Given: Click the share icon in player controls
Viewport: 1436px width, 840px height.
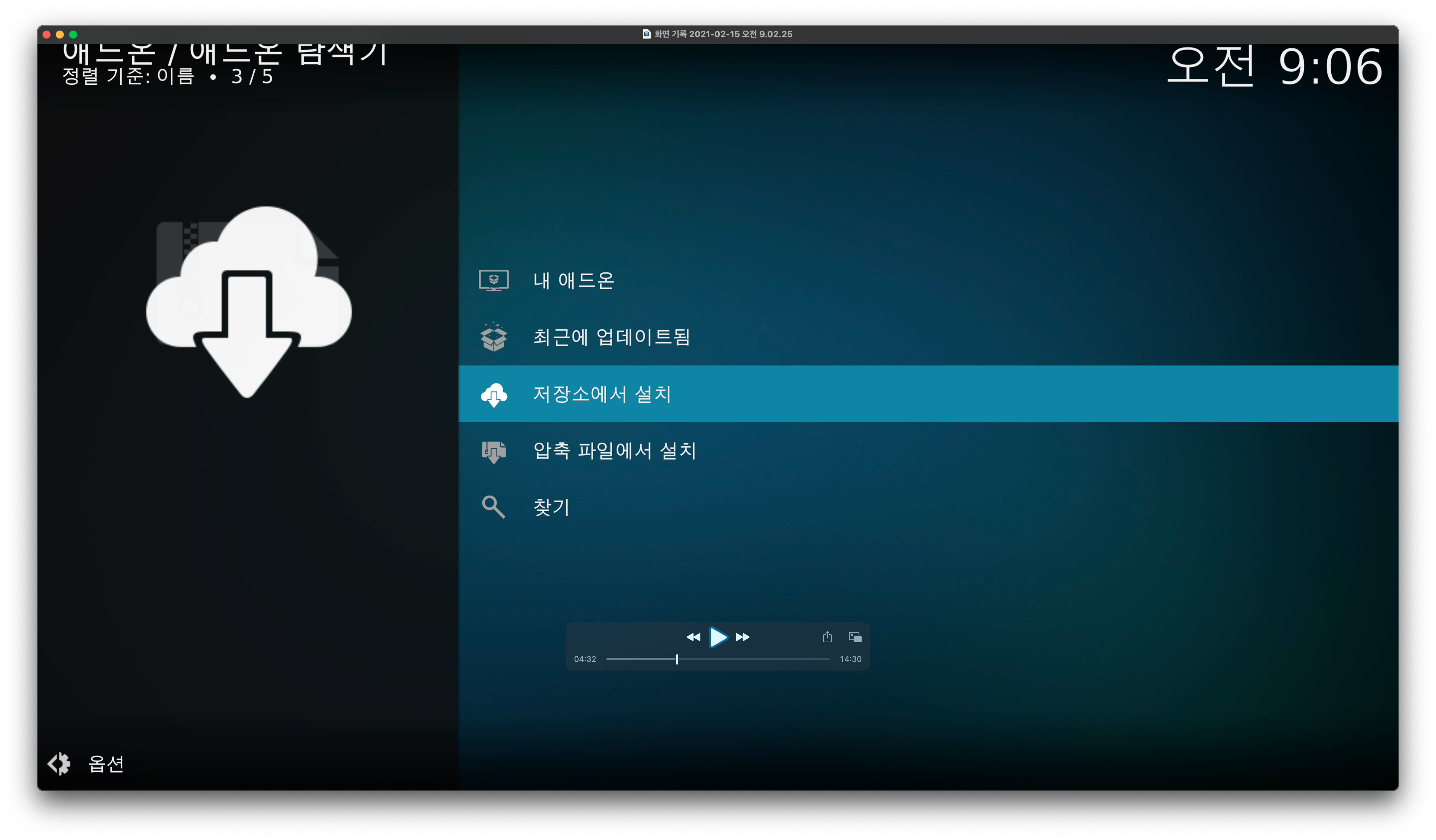Looking at the screenshot, I should (x=827, y=637).
